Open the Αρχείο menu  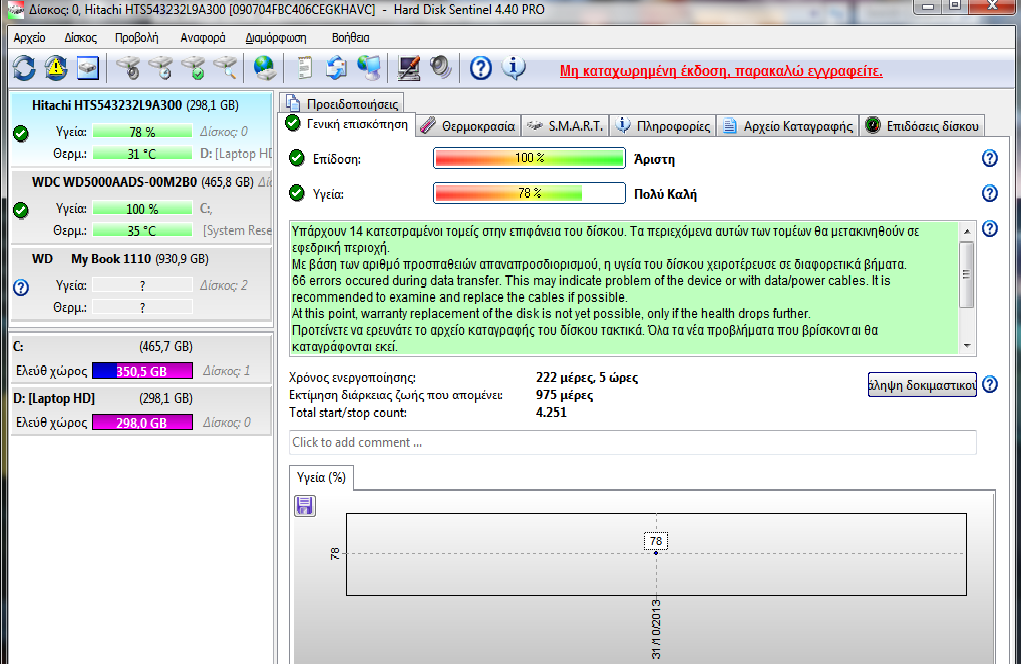click(29, 38)
